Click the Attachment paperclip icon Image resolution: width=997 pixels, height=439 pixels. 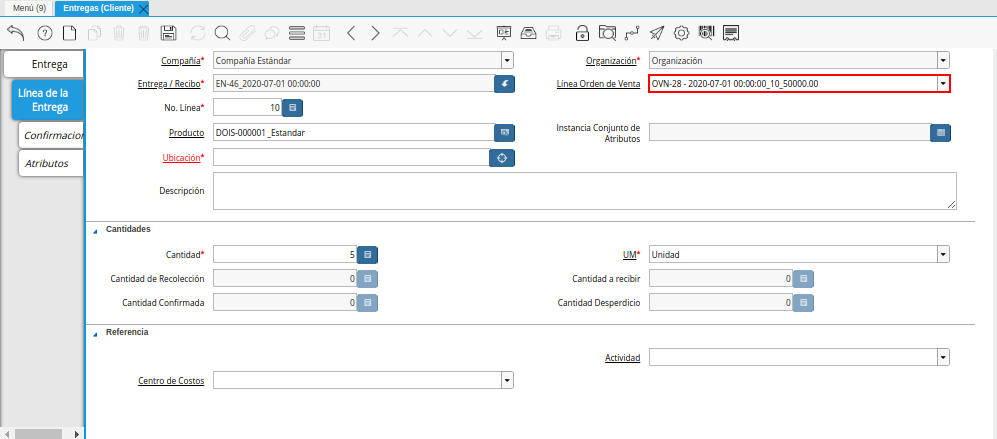click(247, 33)
